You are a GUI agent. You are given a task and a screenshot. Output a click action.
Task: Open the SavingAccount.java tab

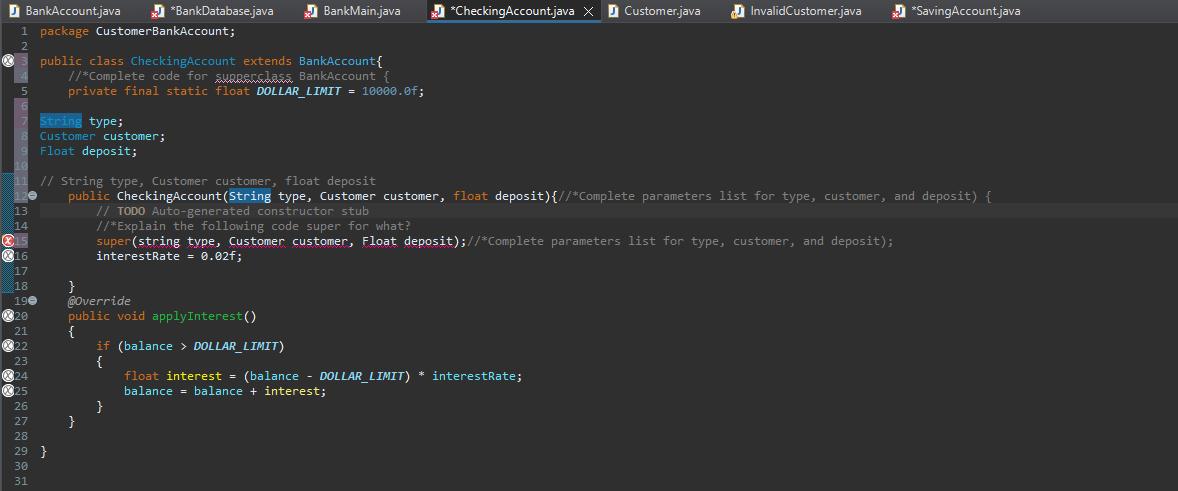tap(965, 11)
